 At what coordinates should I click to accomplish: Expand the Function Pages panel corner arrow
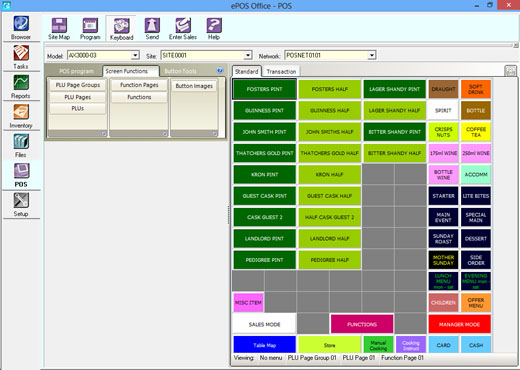(165, 134)
